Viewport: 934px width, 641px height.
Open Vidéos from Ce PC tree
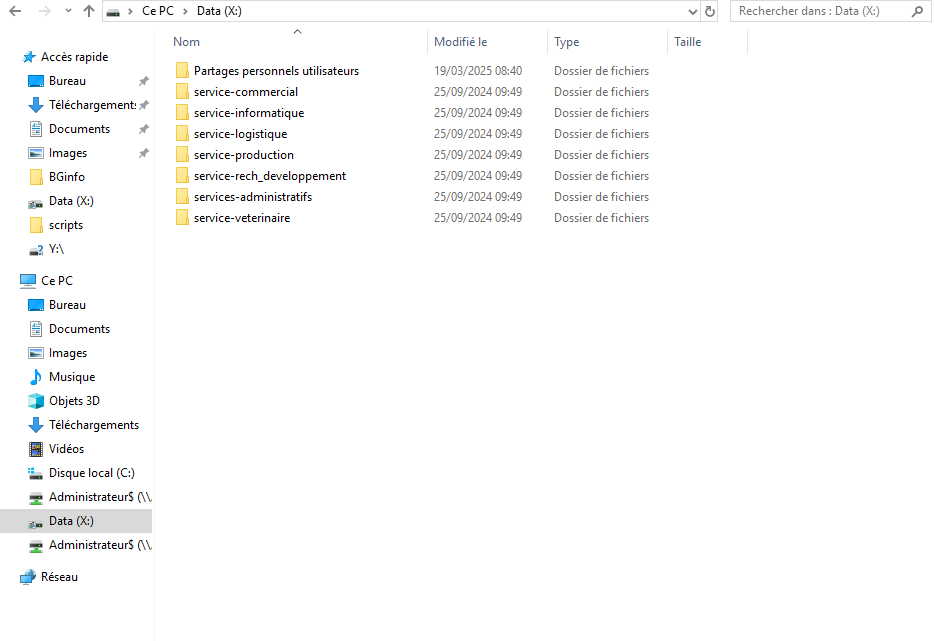[x=66, y=449]
